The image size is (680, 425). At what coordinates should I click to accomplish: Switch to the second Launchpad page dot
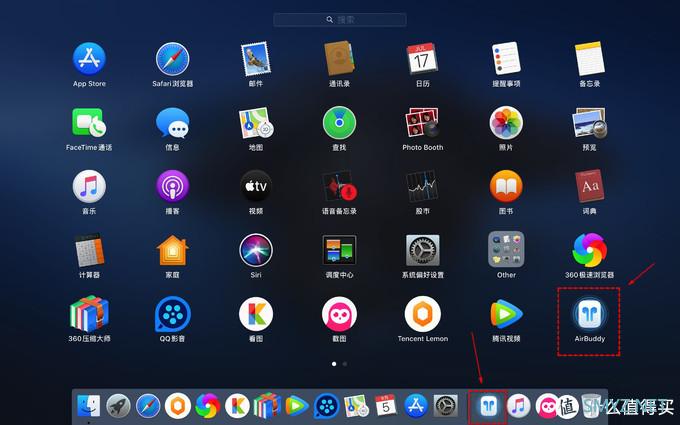(x=345, y=364)
